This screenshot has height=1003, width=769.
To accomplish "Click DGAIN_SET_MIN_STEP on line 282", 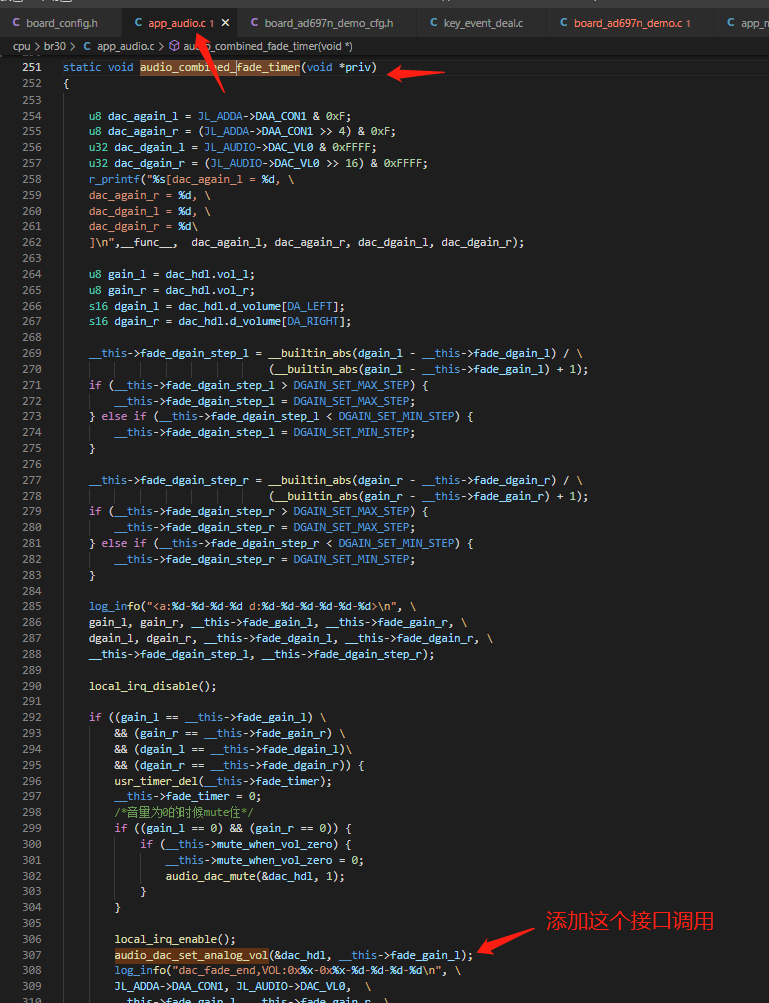I will 351,559.
